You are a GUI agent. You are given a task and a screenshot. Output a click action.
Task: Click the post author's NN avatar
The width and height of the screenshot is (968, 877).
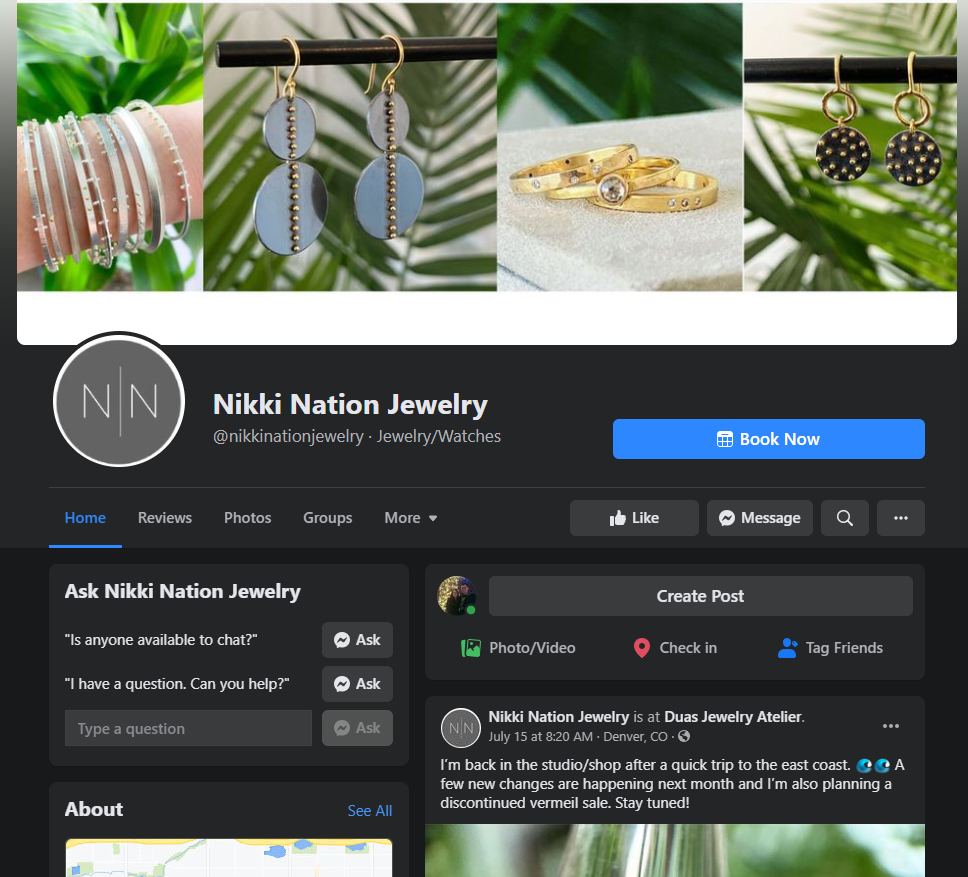[x=461, y=728]
